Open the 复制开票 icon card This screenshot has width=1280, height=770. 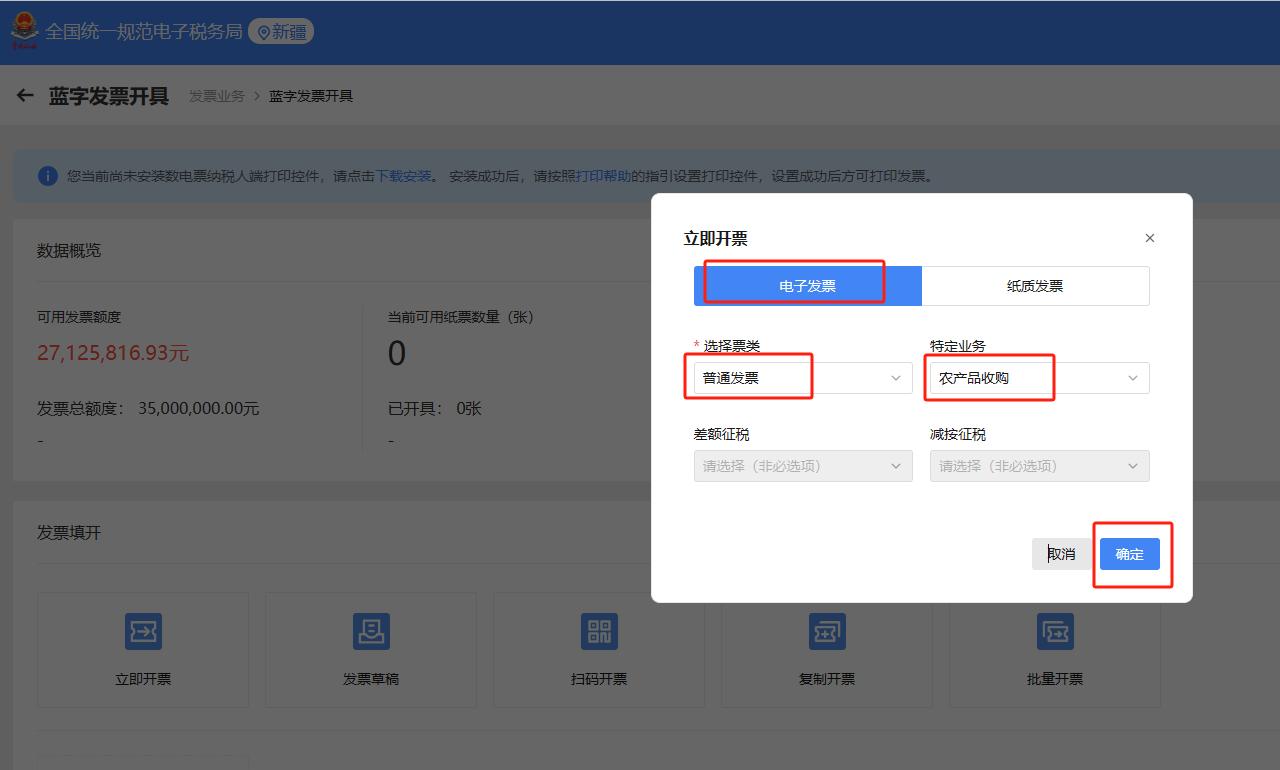pos(827,650)
